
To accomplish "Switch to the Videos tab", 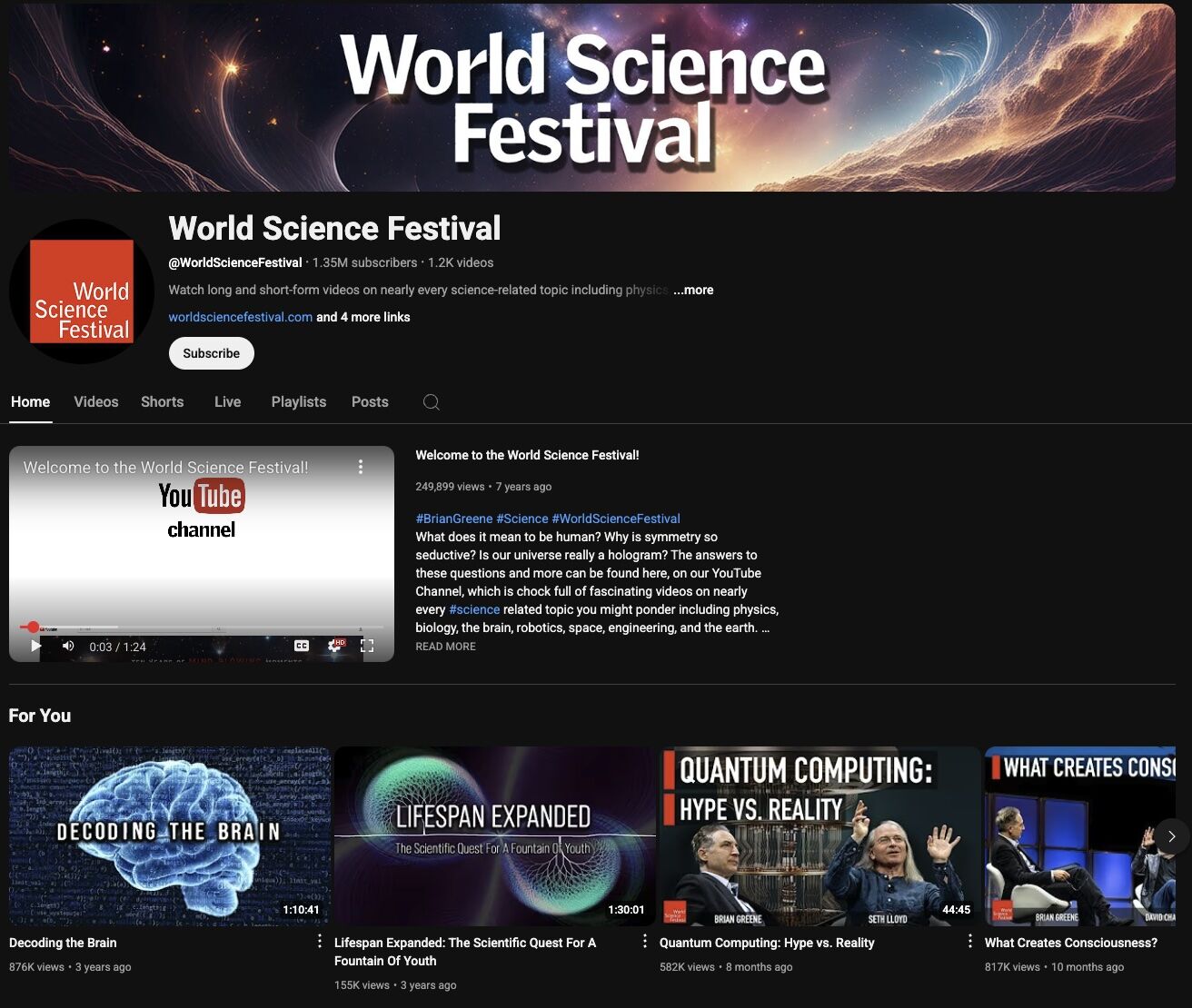I will pos(96,401).
